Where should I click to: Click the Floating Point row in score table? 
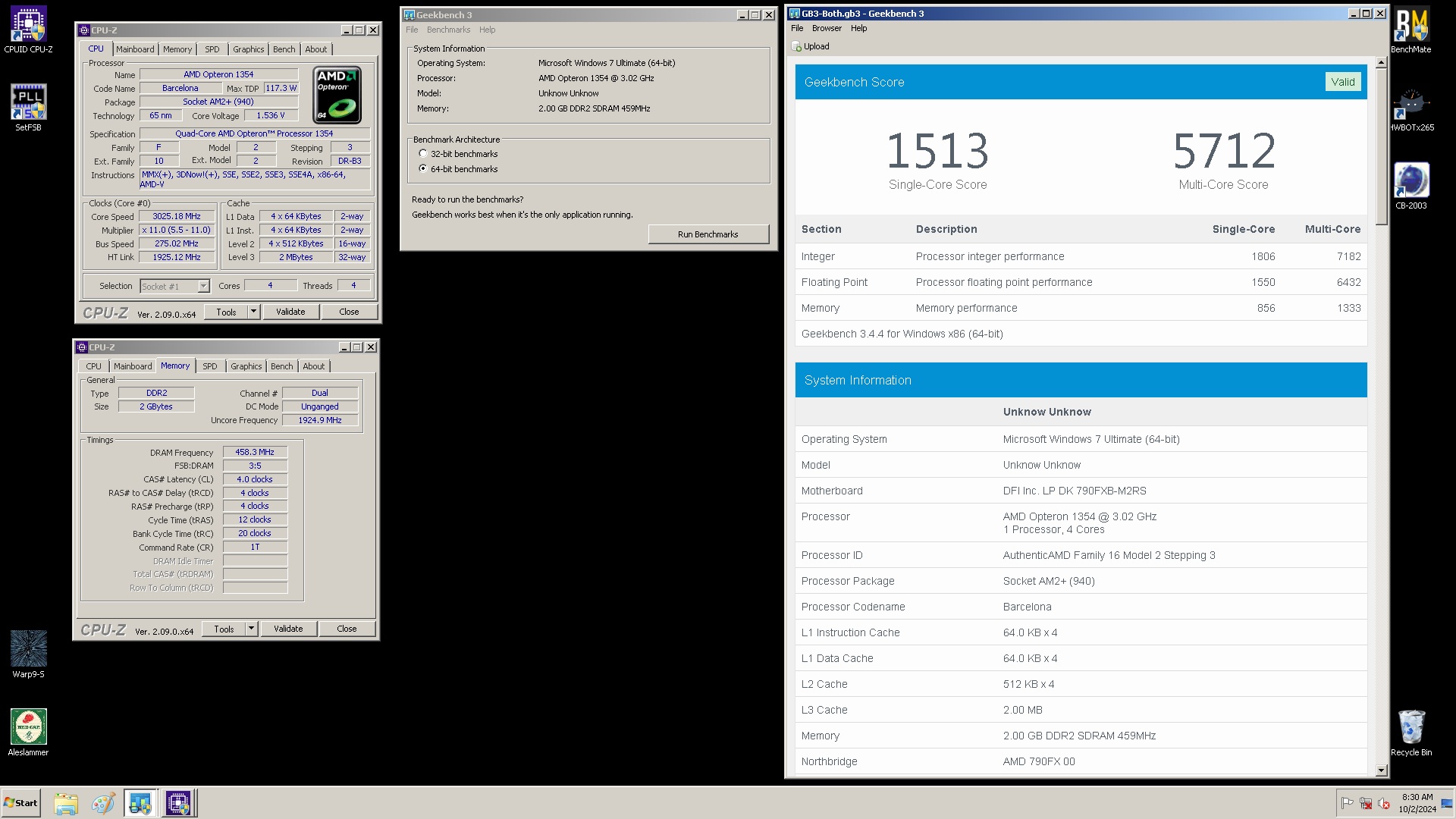tap(1081, 282)
